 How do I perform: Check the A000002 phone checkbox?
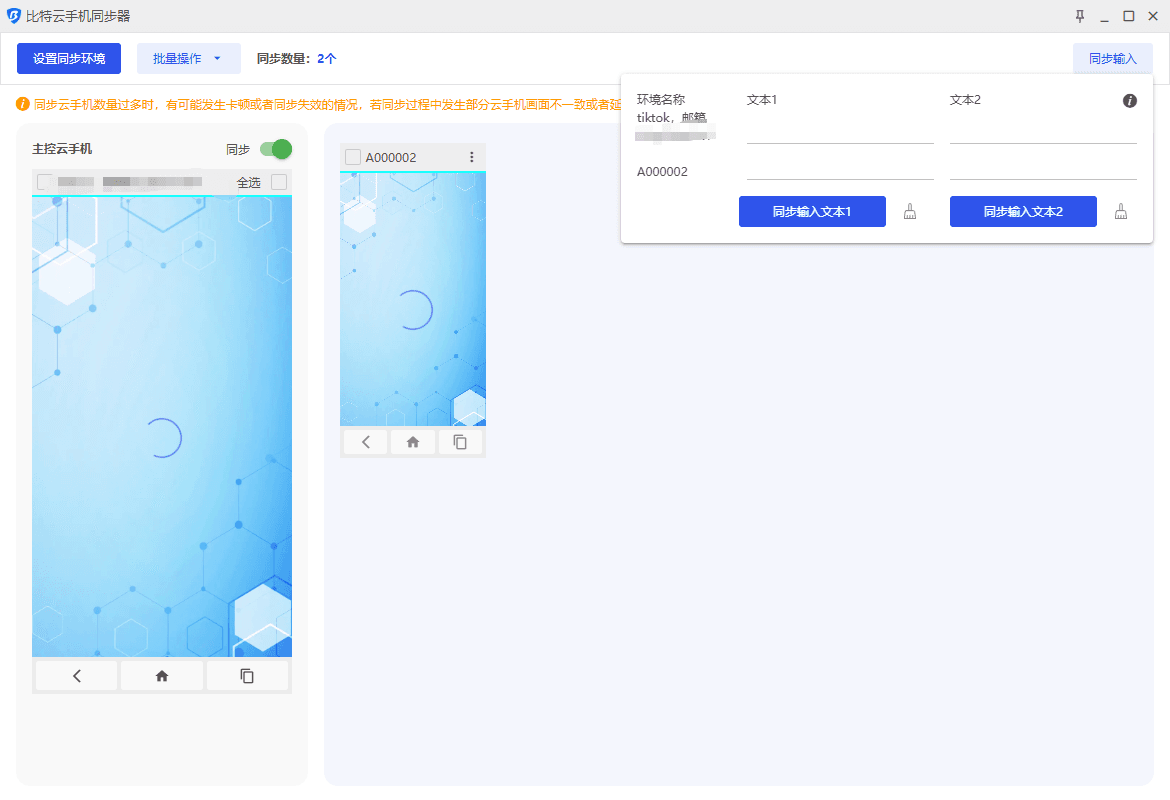pos(353,157)
